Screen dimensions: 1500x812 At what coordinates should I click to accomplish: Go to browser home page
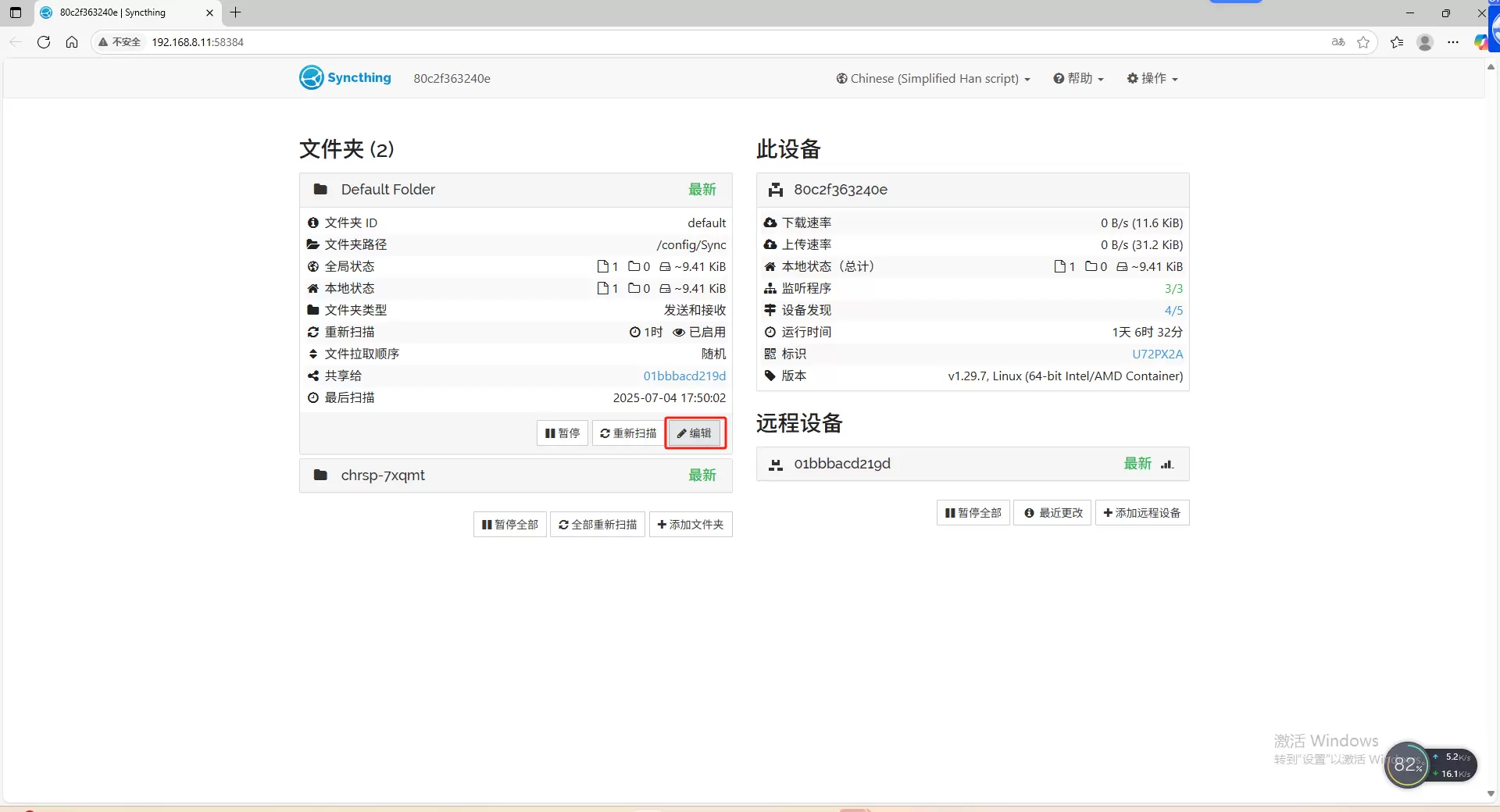tap(72, 42)
